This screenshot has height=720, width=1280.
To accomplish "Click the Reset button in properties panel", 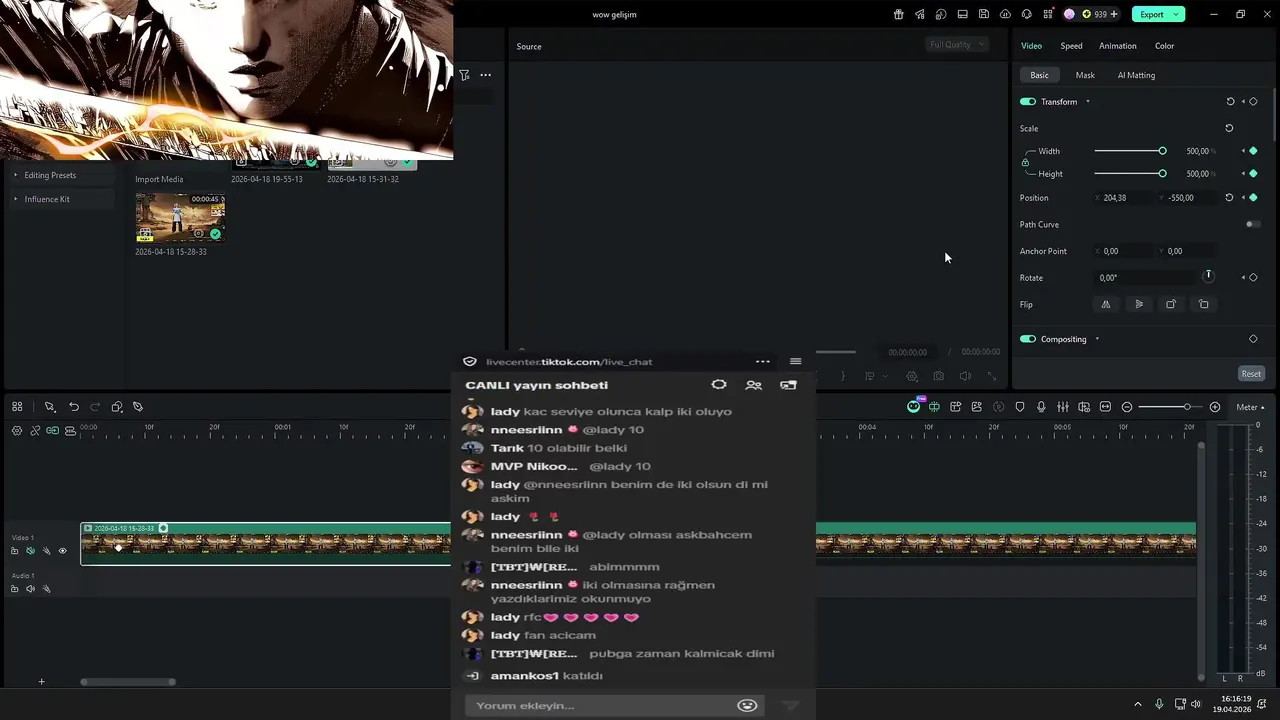I will click(x=1251, y=373).
